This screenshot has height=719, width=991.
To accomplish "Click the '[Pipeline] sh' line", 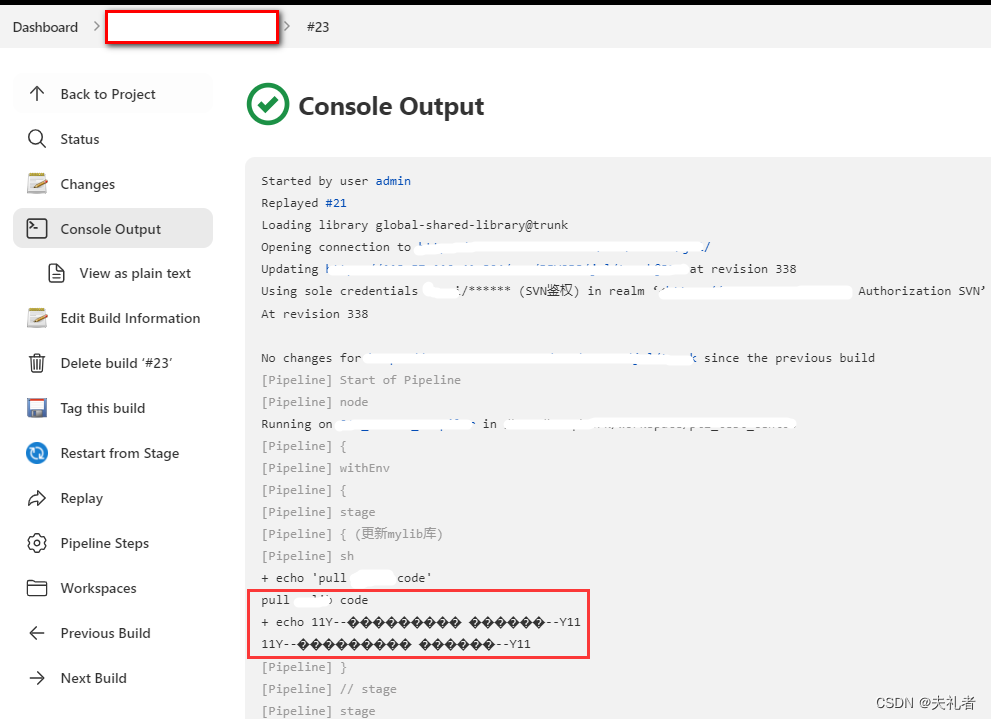I will pos(308,556).
